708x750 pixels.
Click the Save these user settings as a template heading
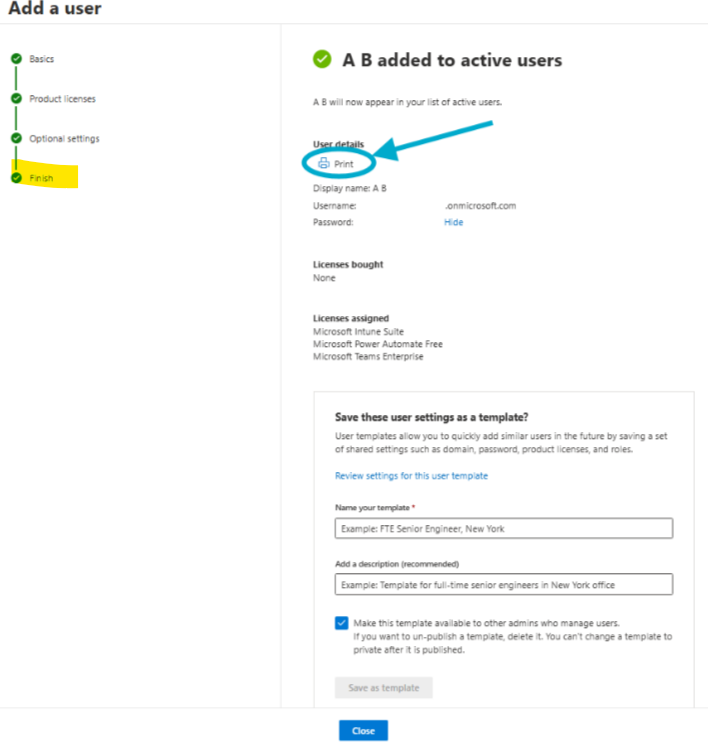click(431, 417)
